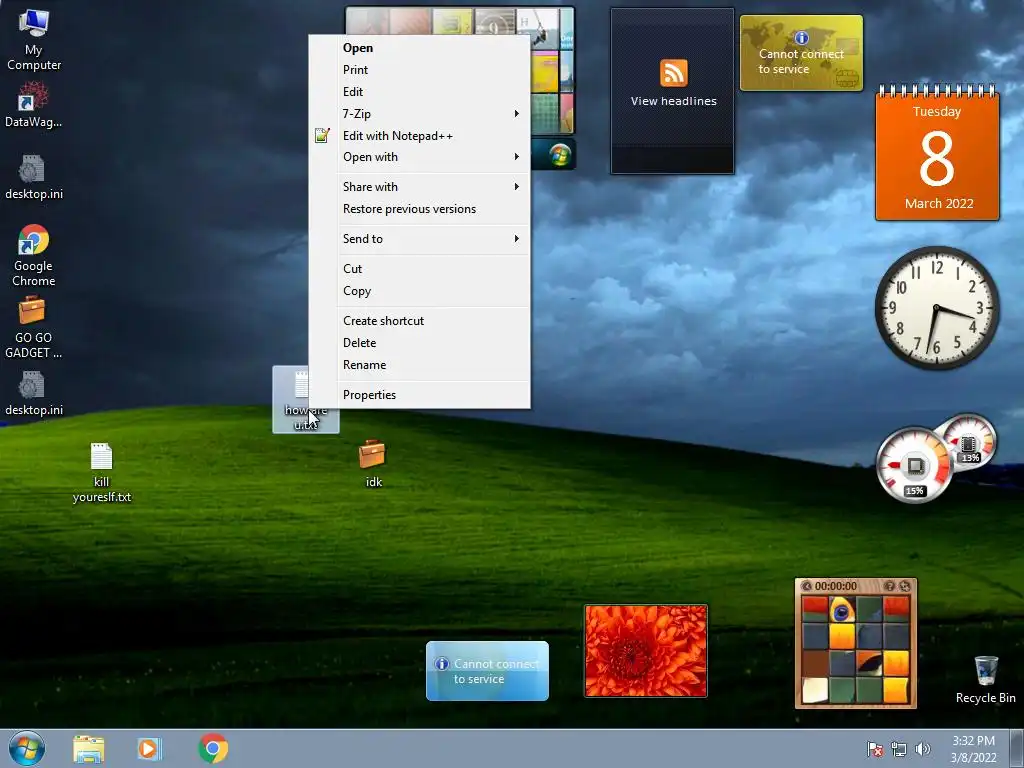Click the Show desktop button at taskbar end
1024x768 pixels.
1017,749
